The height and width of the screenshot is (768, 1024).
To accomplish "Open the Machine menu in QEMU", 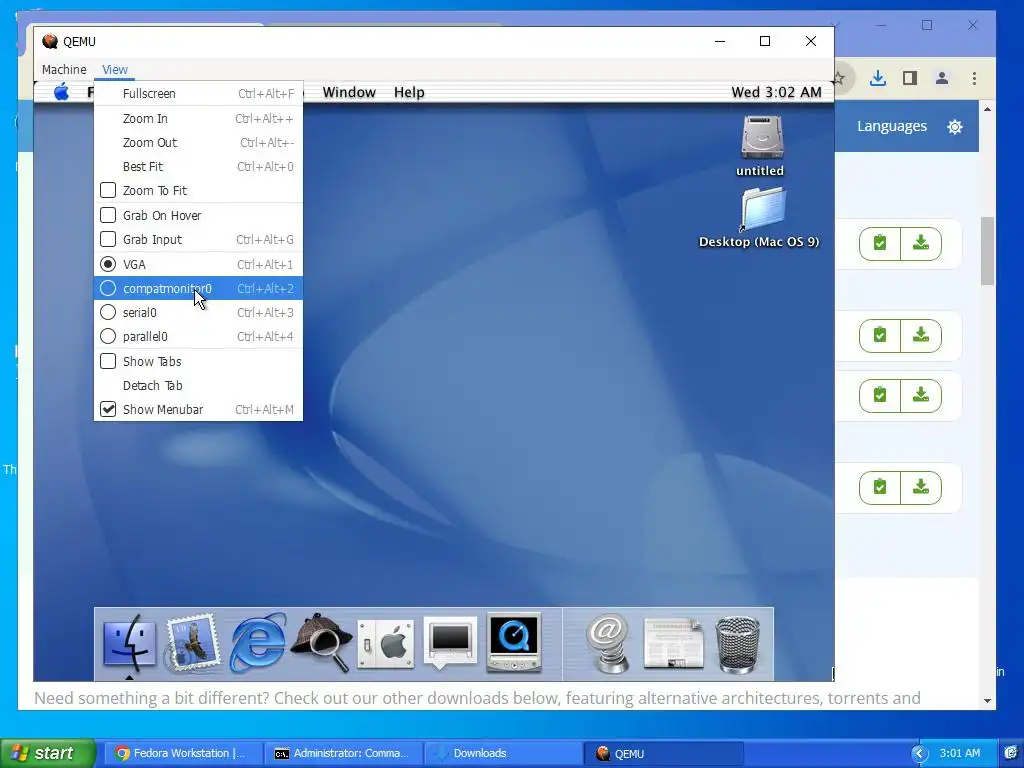I will pyautogui.click(x=64, y=69).
